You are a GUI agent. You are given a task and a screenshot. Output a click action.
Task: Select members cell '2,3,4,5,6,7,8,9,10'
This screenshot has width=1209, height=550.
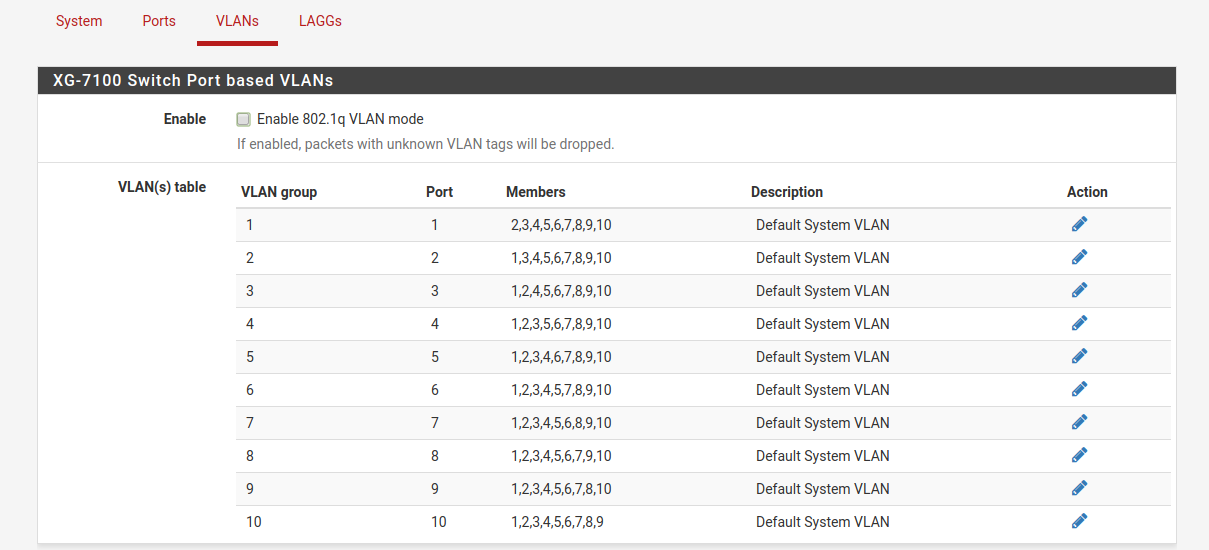tap(561, 225)
